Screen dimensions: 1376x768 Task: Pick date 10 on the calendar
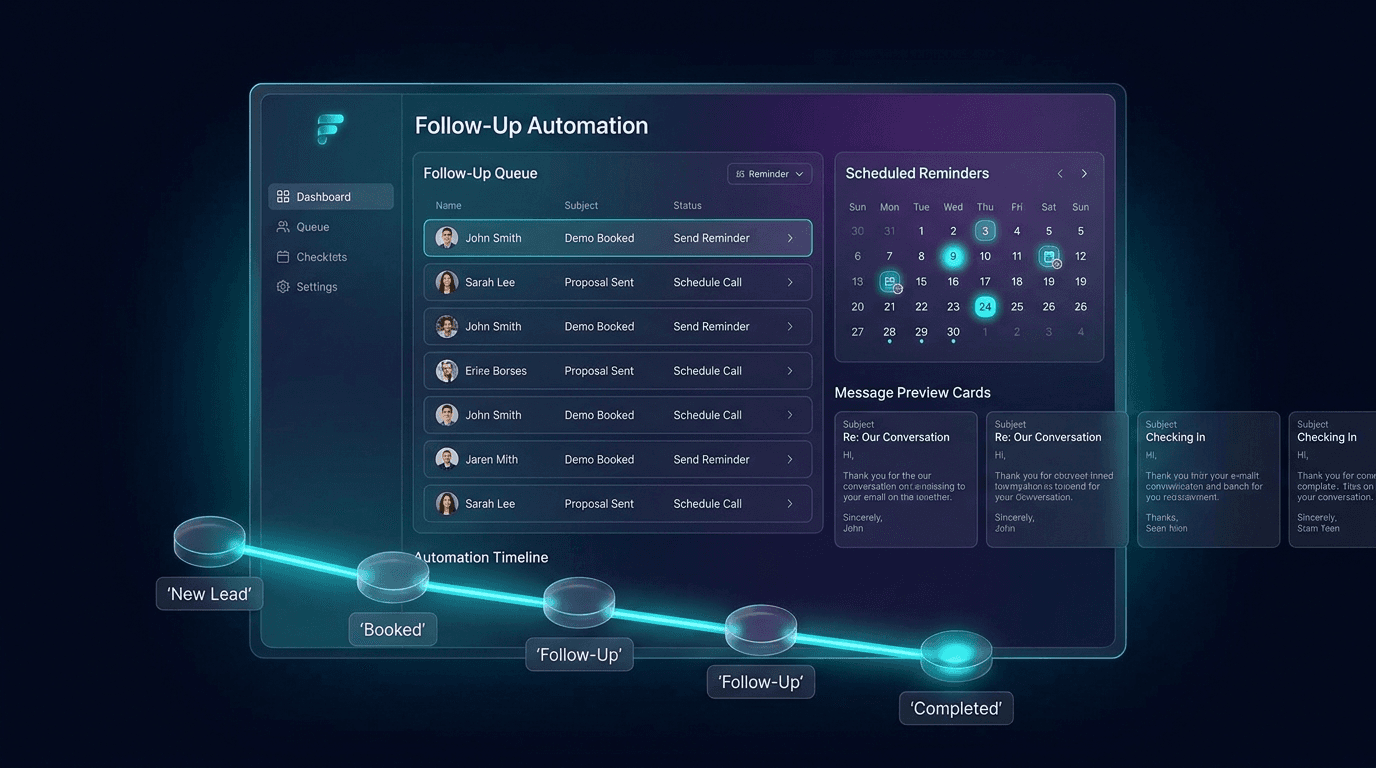(985, 256)
